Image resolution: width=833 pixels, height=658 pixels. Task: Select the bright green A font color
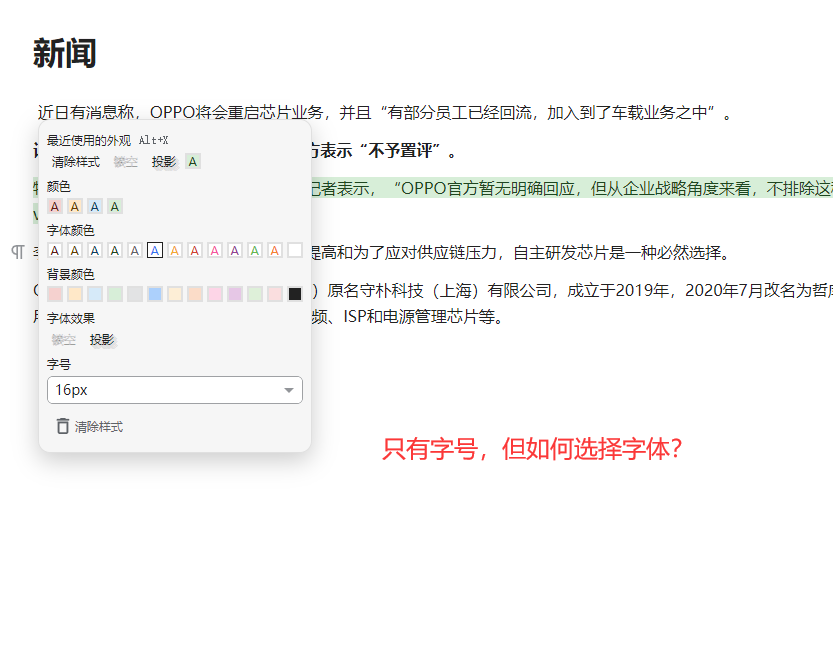(x=255, y=250)
